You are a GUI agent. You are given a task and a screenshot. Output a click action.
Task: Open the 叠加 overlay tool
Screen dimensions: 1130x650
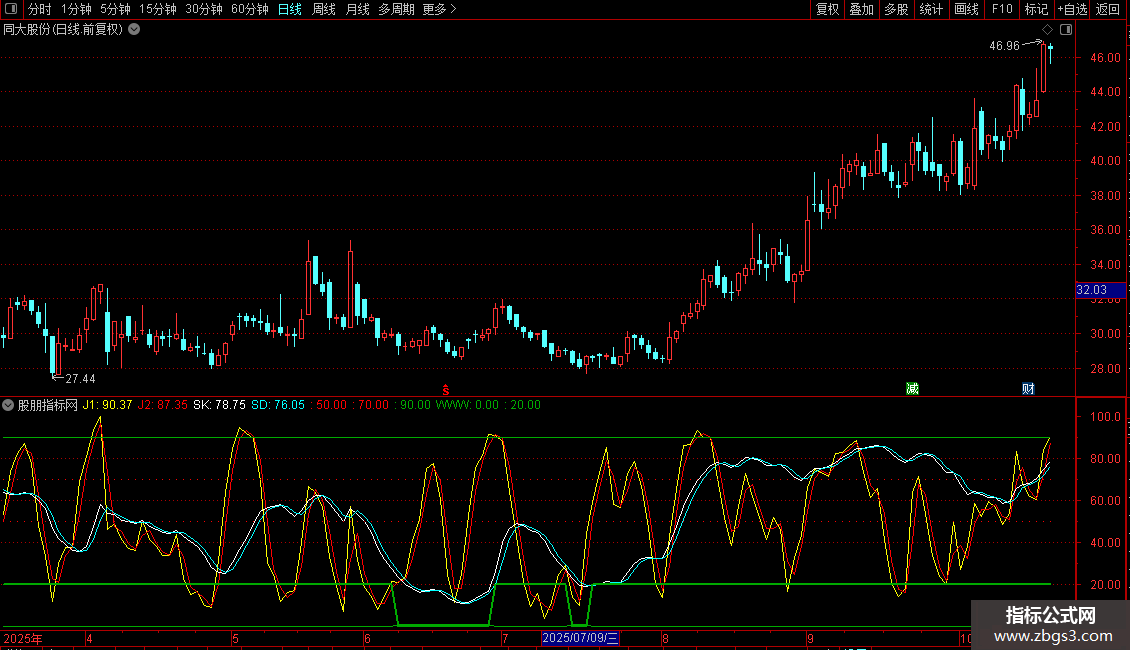coord(861,9)
